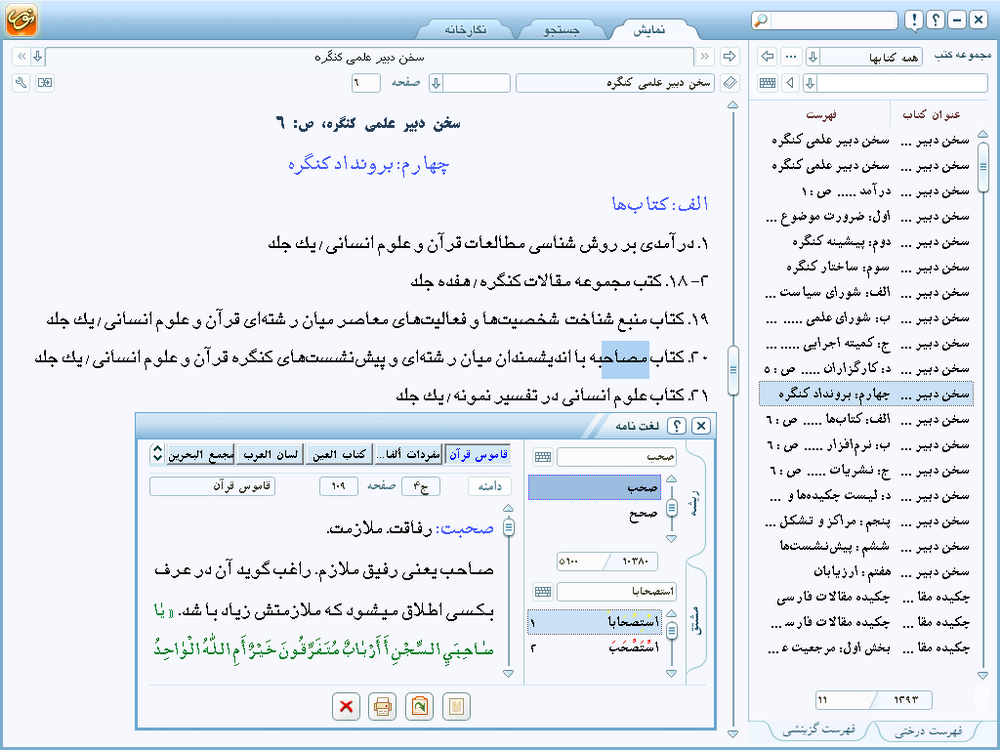Image resolution: width=1000 pixels, height=750 pixels.
Task: Select the لسان العرب dictionary tab
Action: (x=270, y=454)
